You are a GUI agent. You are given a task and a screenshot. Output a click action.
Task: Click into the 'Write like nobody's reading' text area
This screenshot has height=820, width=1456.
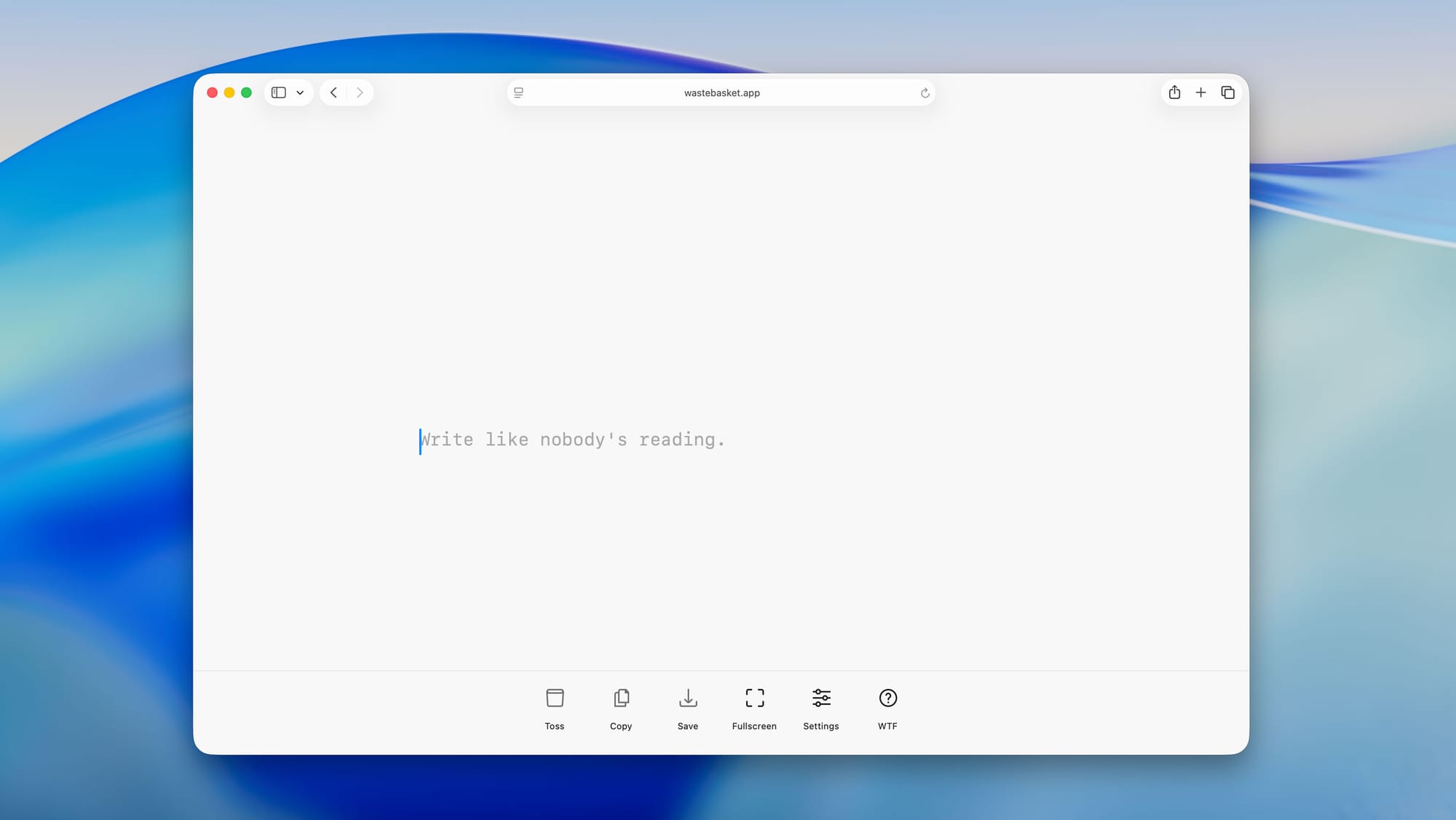click(x=572, y=440)
